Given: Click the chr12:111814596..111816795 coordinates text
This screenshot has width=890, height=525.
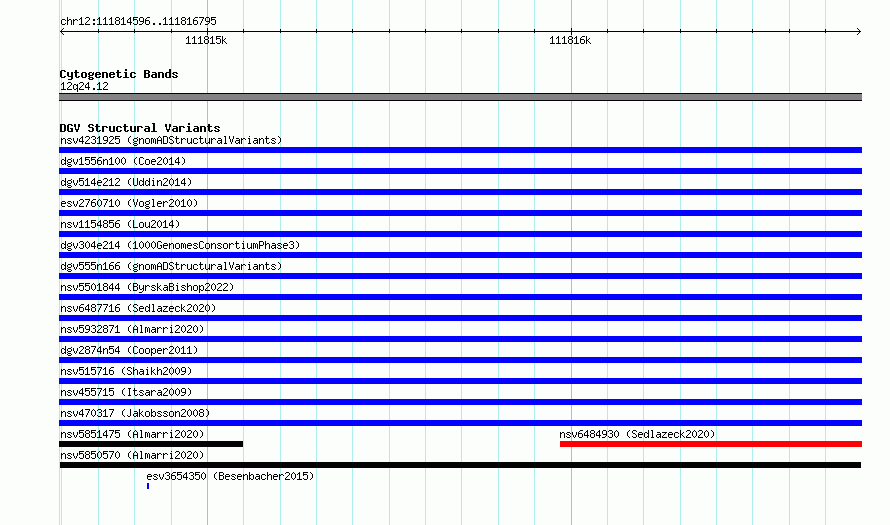Looking at the screenshot, I should coord(138,22).
